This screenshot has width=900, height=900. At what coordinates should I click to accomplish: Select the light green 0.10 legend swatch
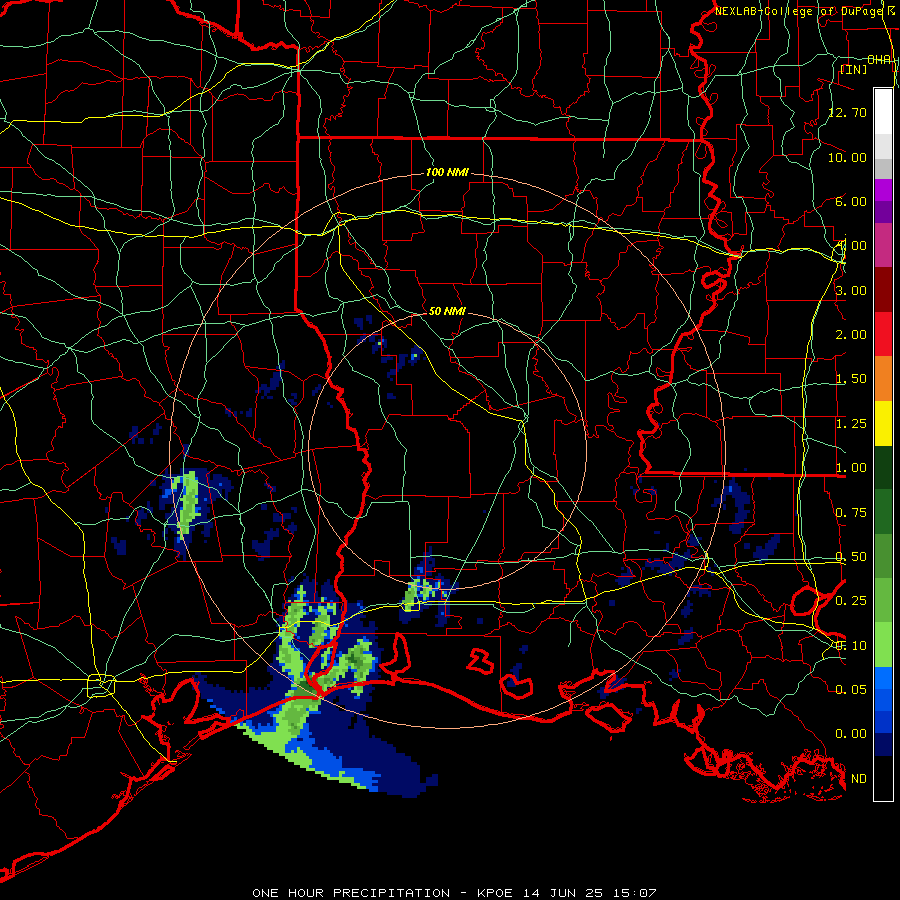pos(883,645)
